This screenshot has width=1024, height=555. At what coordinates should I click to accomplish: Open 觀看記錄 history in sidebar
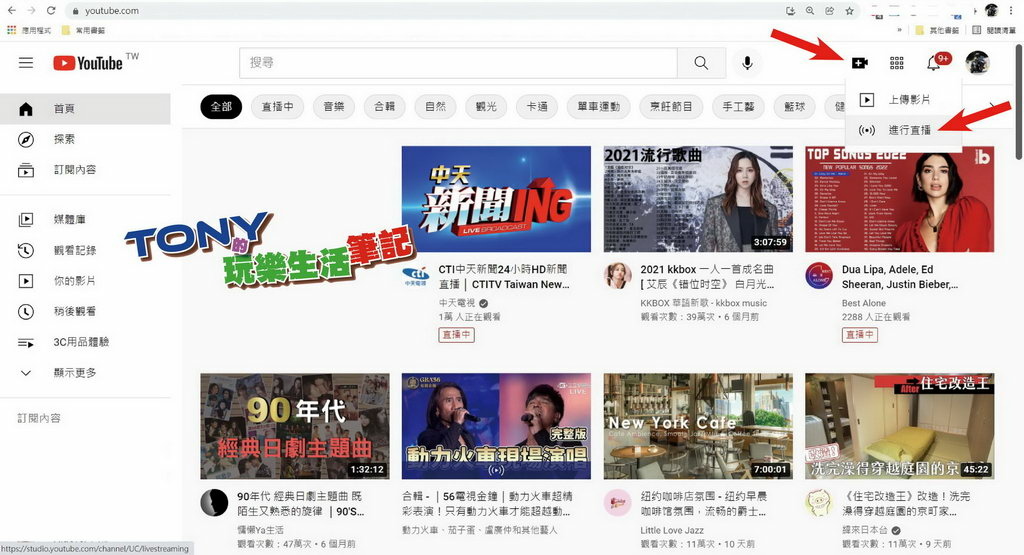click(86, 250)
